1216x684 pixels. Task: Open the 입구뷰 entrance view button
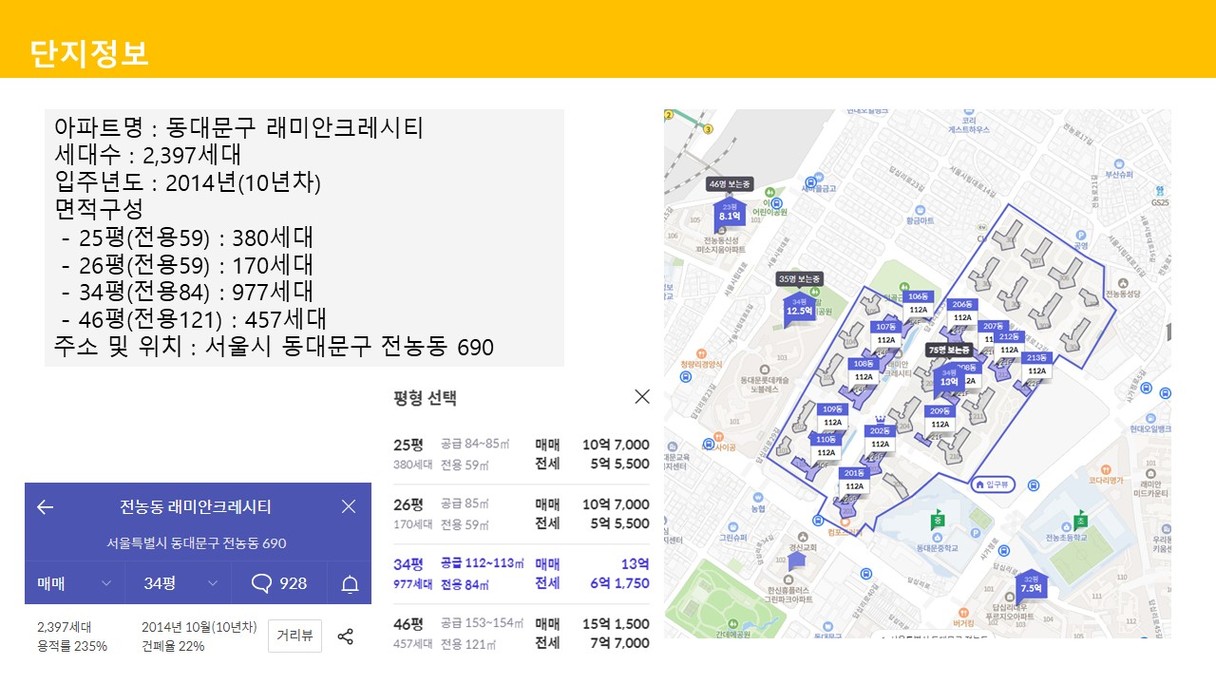(993, 484)
